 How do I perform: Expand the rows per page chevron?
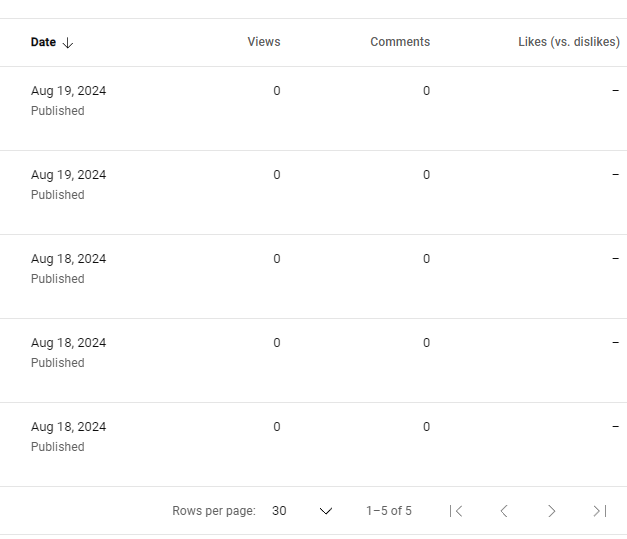click(x=325, y=511)
